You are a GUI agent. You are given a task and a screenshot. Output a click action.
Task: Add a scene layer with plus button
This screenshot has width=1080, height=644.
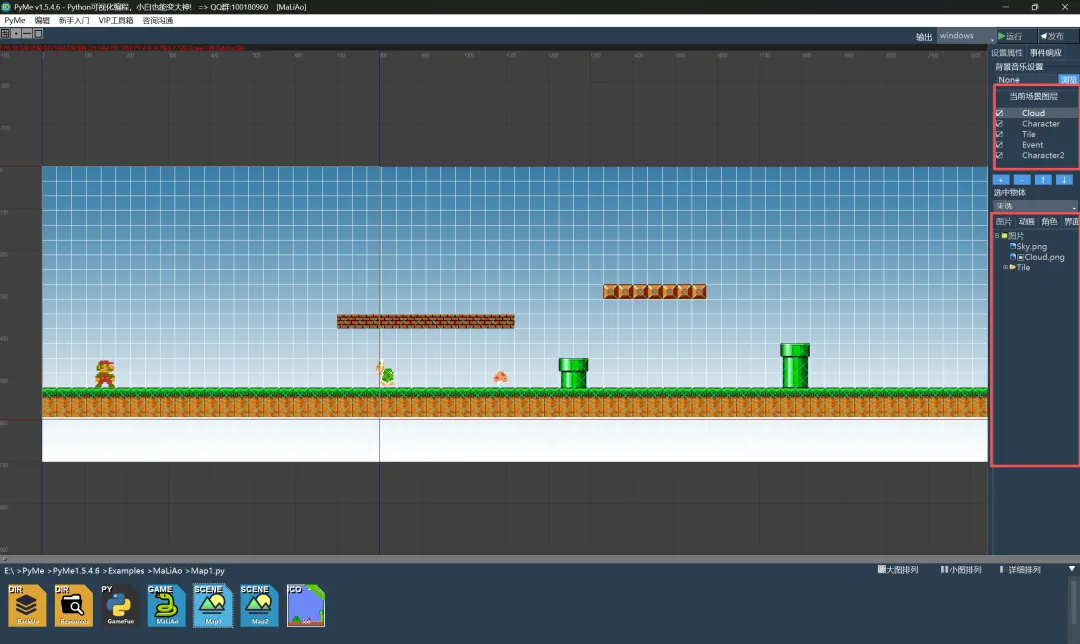(x=1001, y=180)
